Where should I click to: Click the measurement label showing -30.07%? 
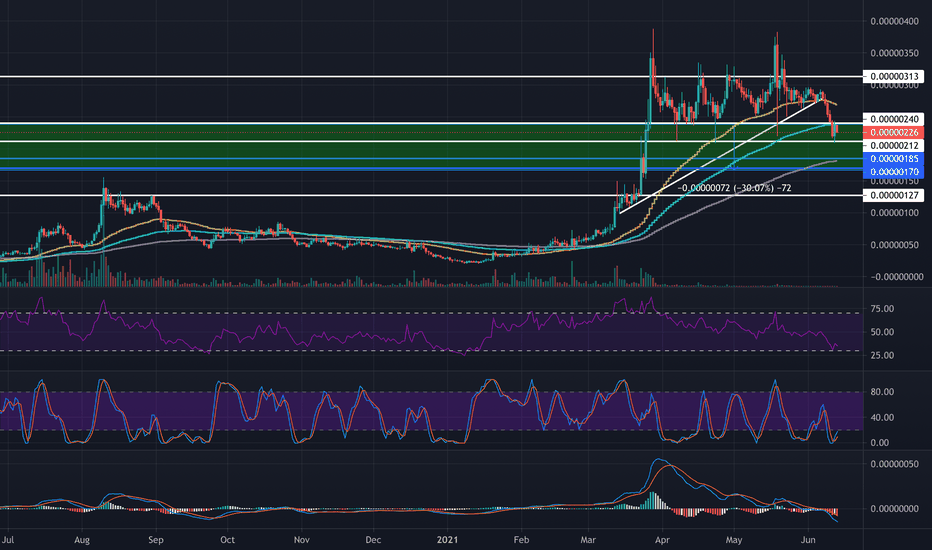click(734, 188)
